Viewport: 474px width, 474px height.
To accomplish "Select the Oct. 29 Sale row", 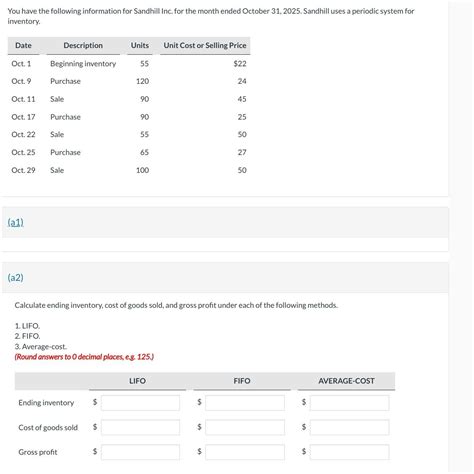I will [x=129, y=170].
